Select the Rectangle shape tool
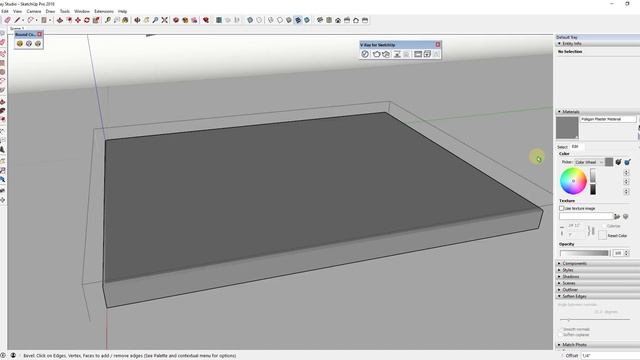 [x=44, y=20]
